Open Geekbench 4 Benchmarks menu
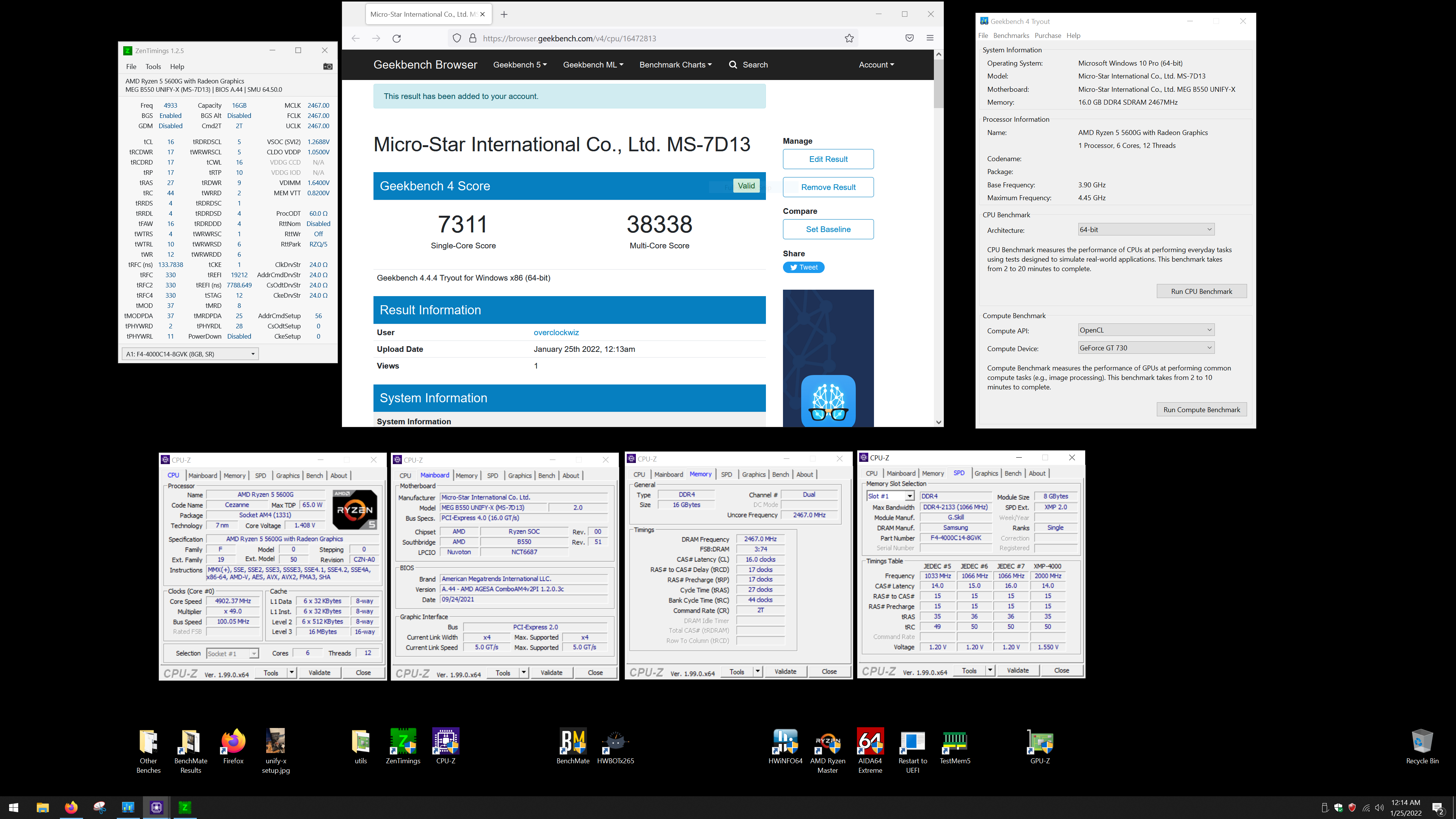Image resolution: width=1456 pixels, height=819 pixels. [x=1011, y=36]
